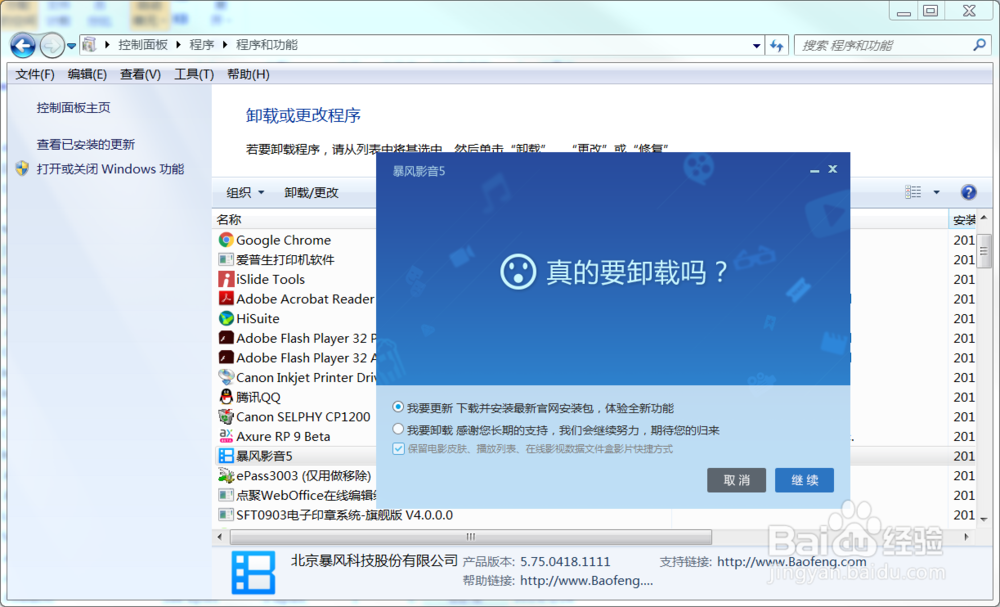Click the Control Panel address bar icon
Screen dimensions: 1000x607
(x=89, y=45)
